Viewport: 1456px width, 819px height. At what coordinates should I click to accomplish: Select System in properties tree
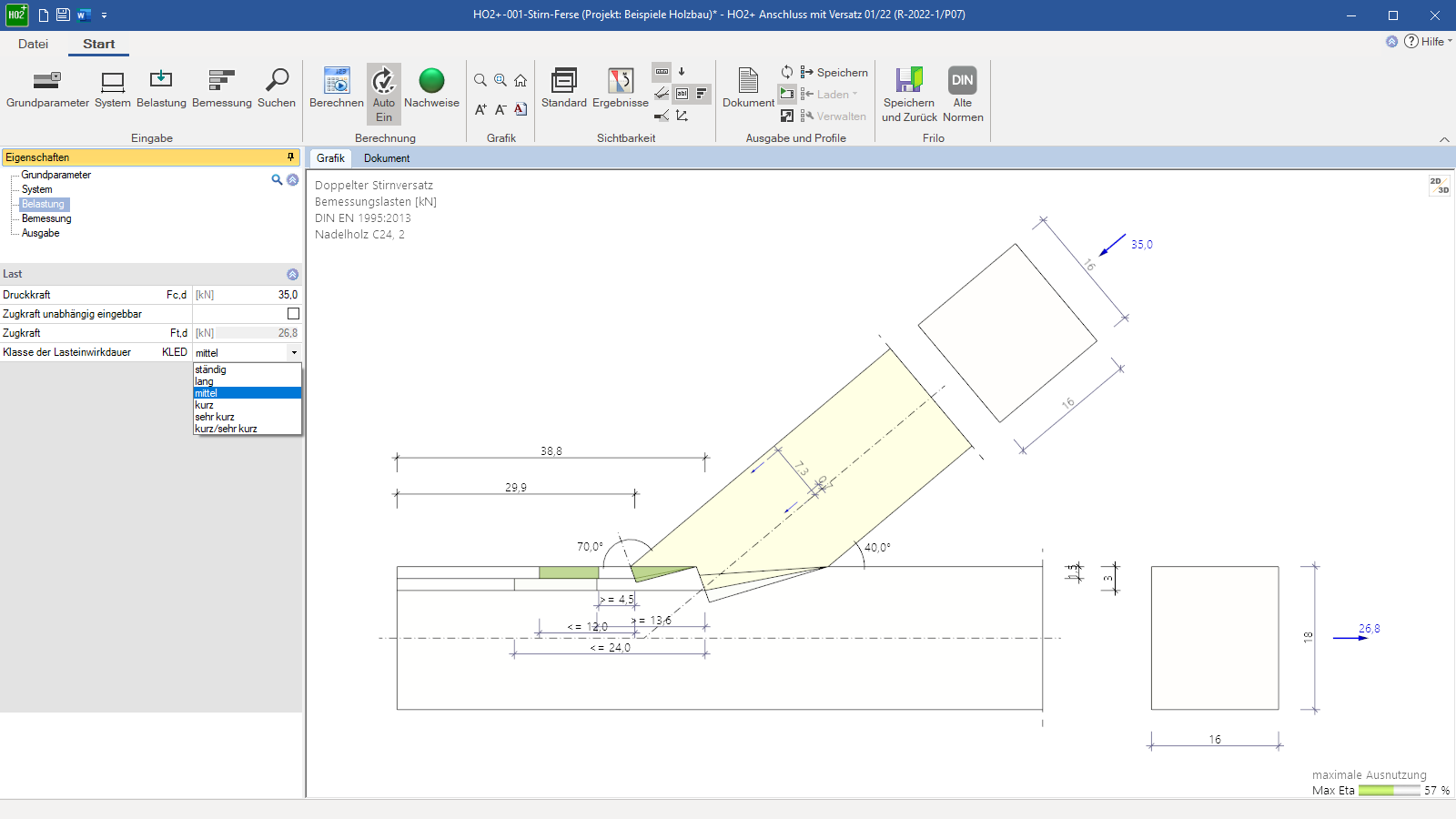[37, 189]
